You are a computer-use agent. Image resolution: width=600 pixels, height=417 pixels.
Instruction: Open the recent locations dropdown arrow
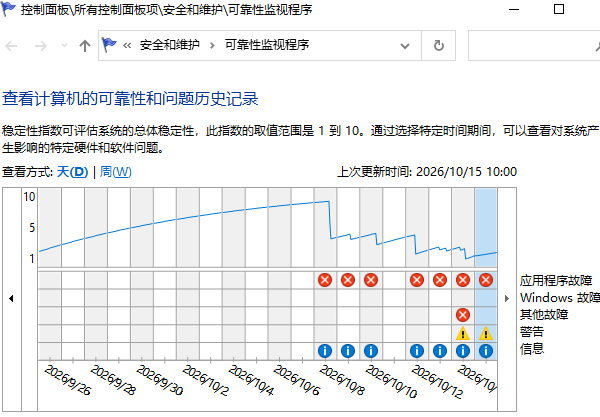tap(64, 46)
